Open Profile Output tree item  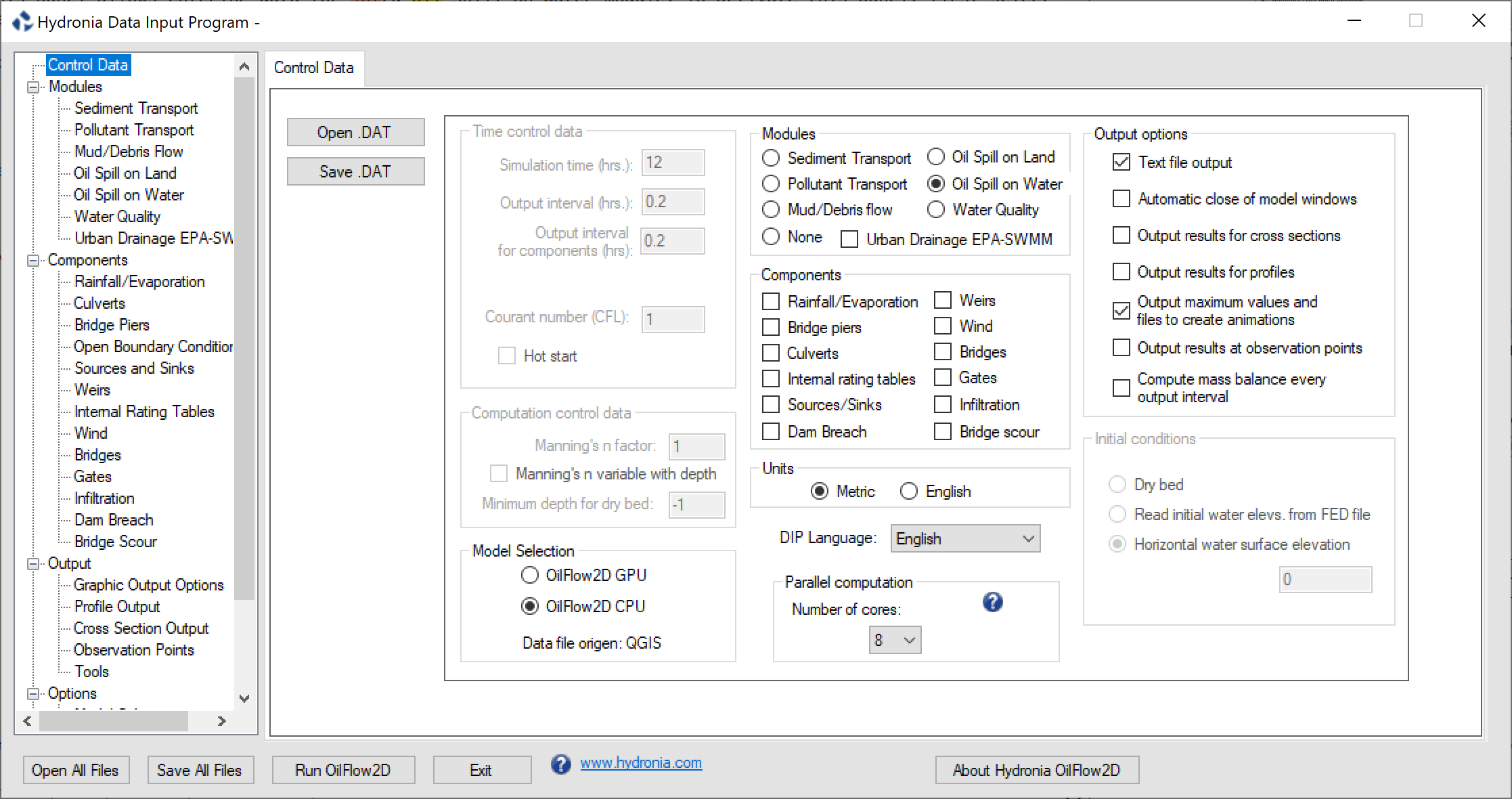[117, 607]
